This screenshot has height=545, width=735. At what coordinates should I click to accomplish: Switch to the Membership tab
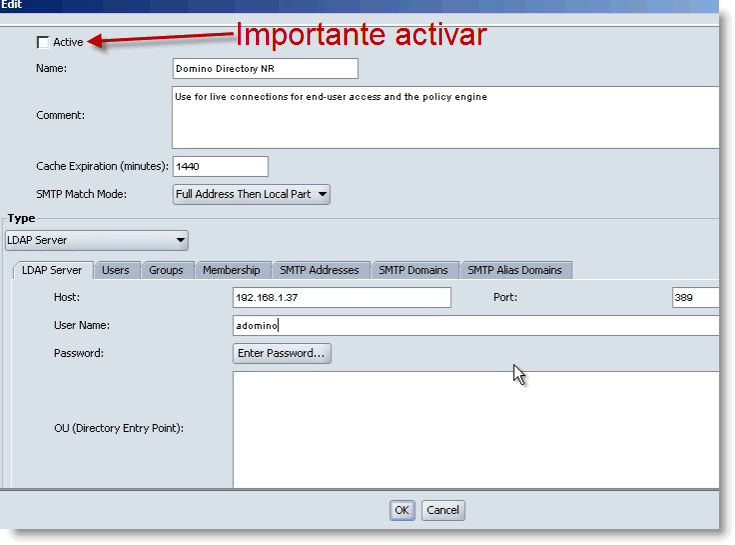pyautogui.click(x=231, y=270)
